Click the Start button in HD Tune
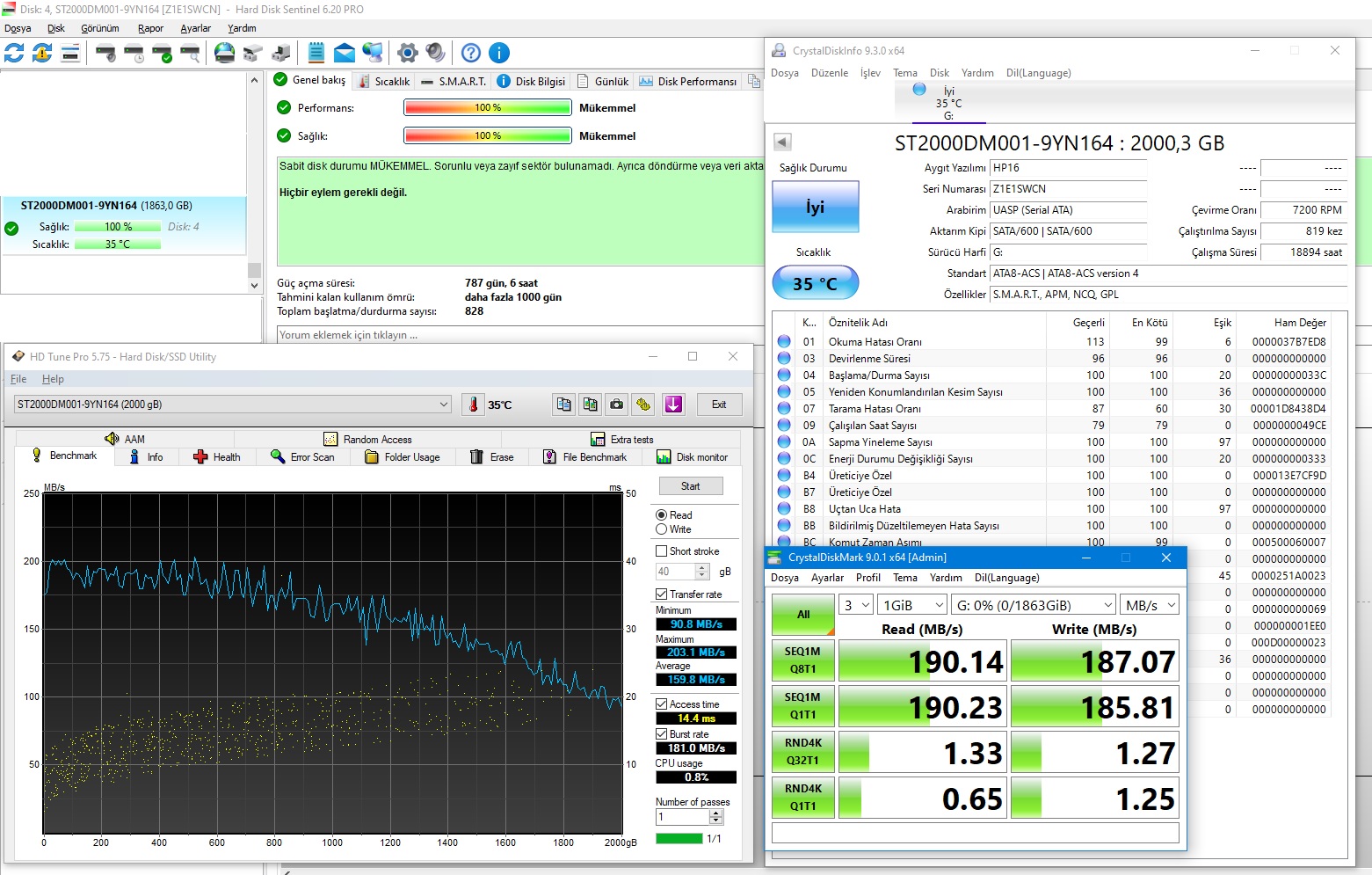 pyautogui.click(x=691, y=486)
